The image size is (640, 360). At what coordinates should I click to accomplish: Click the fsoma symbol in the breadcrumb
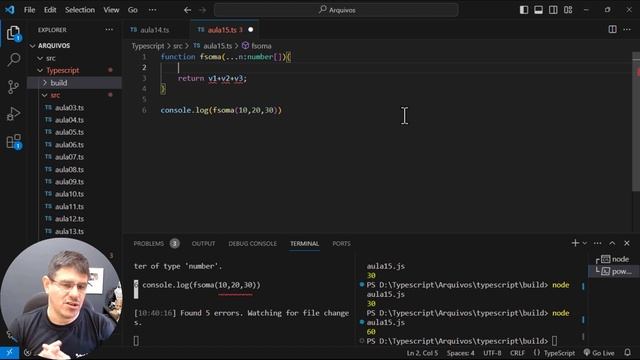coord(257,46)
